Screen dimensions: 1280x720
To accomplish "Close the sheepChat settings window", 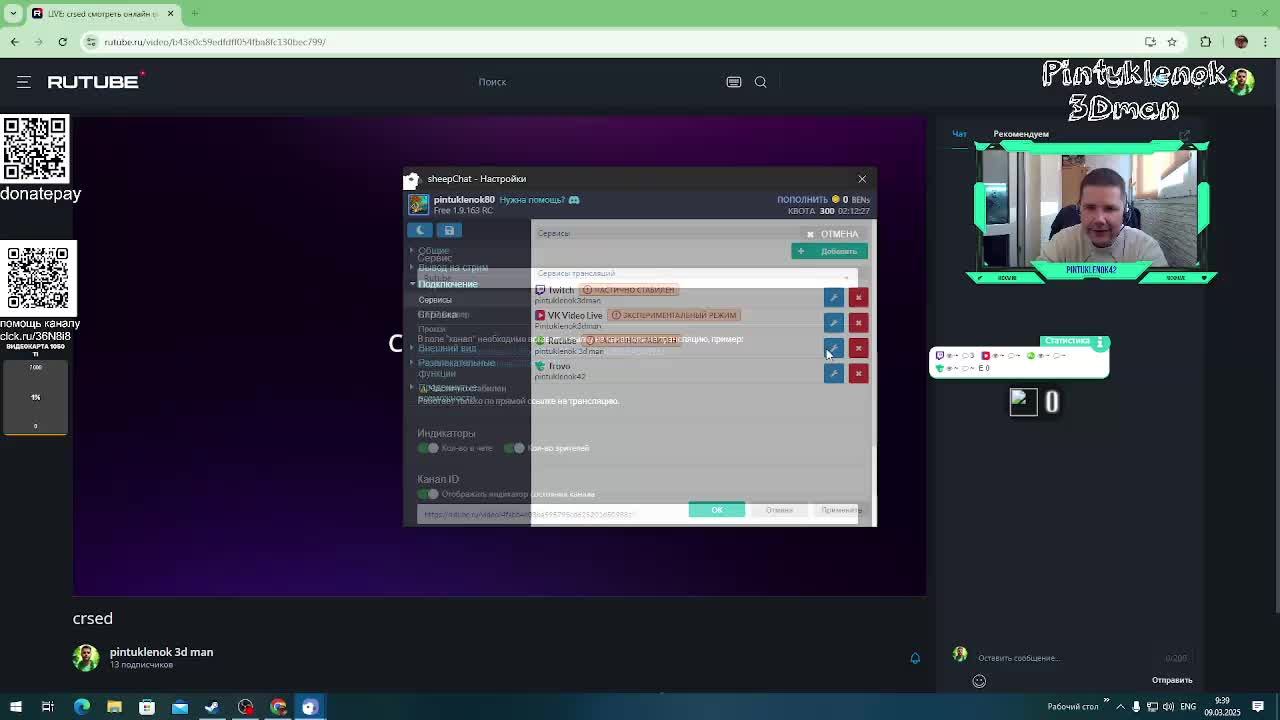I will (x=862, y=179).
